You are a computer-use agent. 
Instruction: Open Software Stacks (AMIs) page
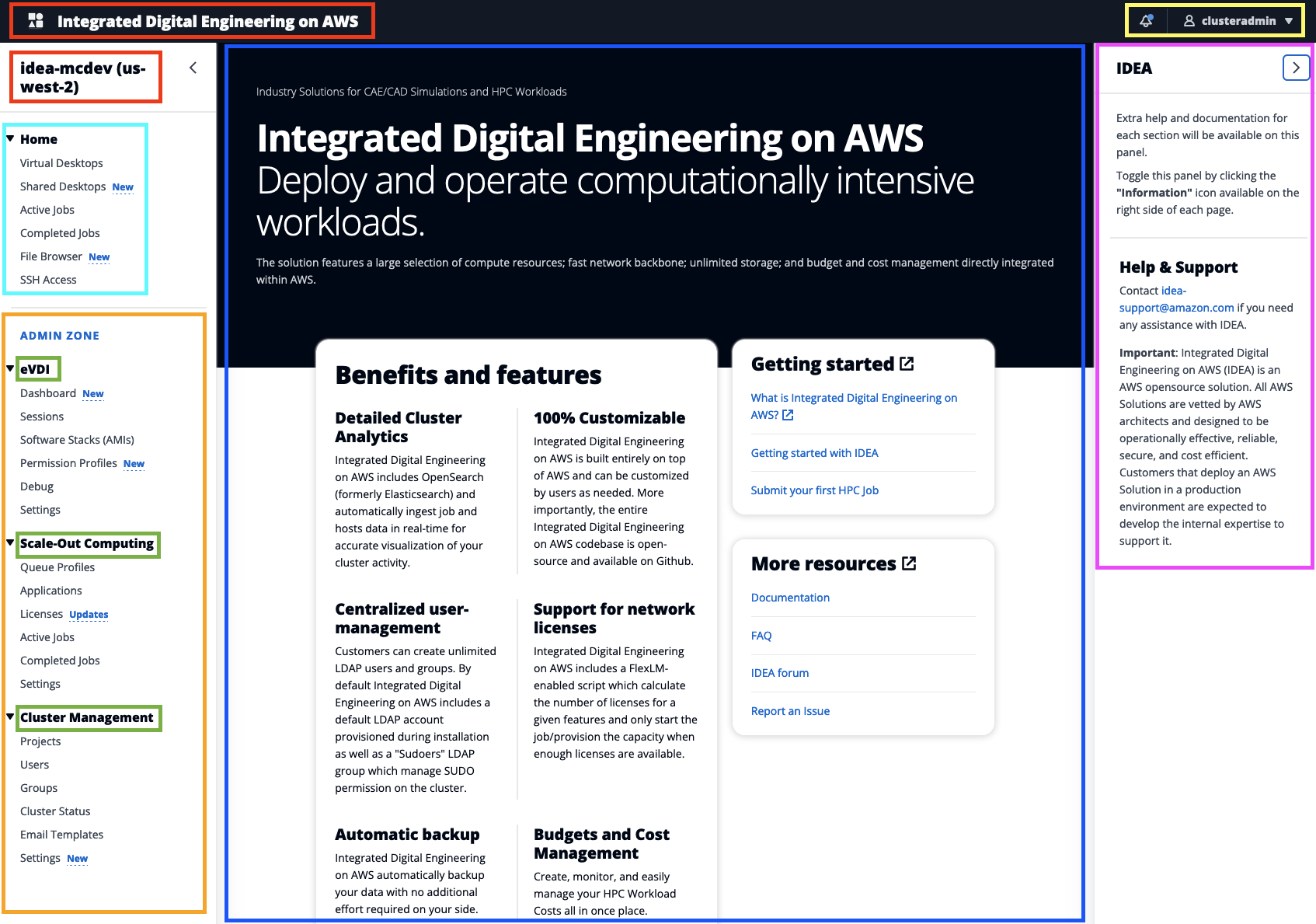77,440
